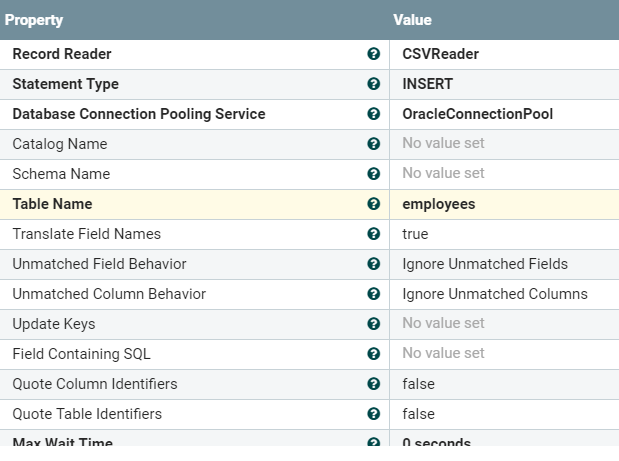Click the Catalog Name help icon
The height and width of the screenshot is (461, 619).
(374, 144)
